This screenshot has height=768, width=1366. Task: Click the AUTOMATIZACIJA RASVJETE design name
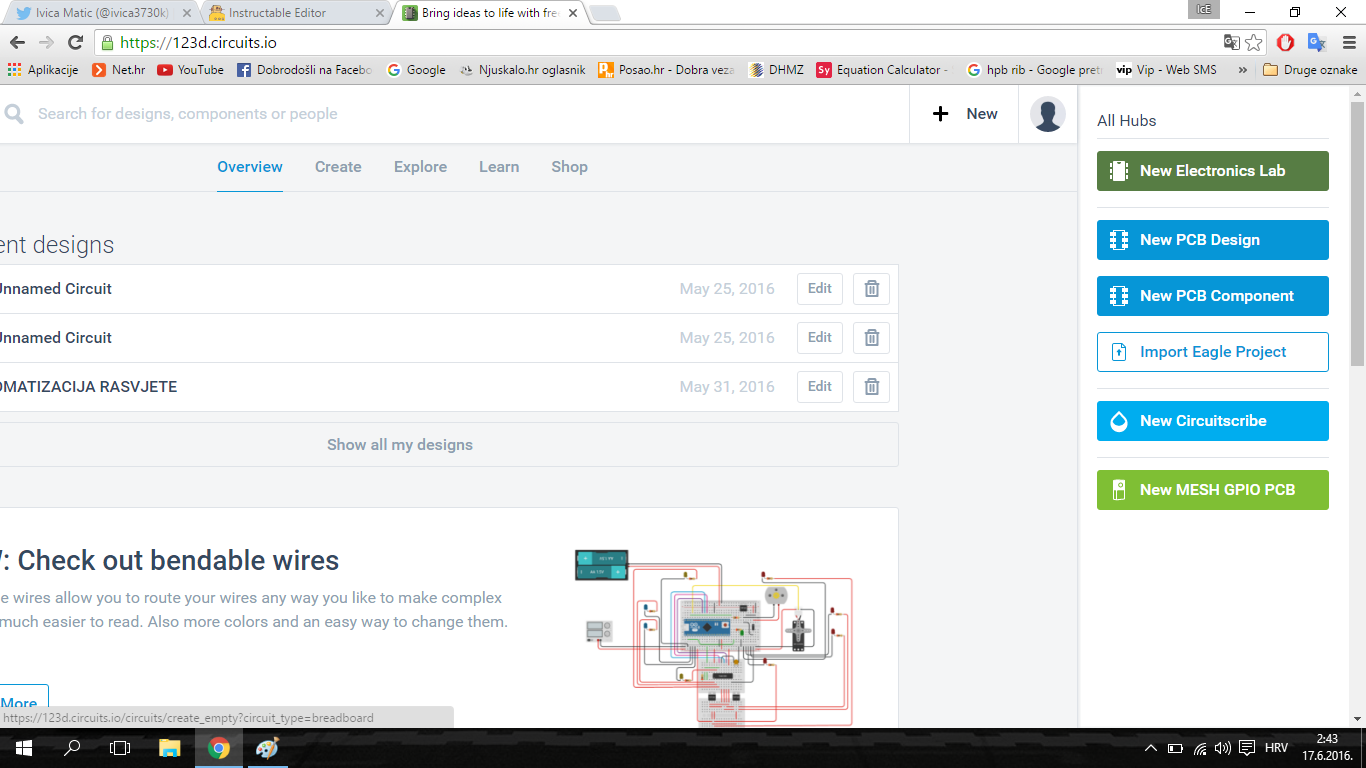click(x=88, y=387)
